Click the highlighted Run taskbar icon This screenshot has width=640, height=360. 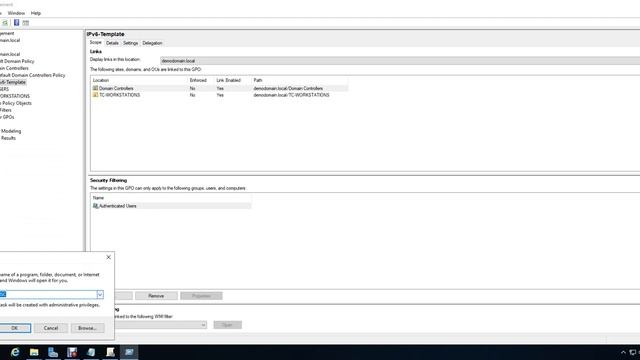[x=129, y=352]
